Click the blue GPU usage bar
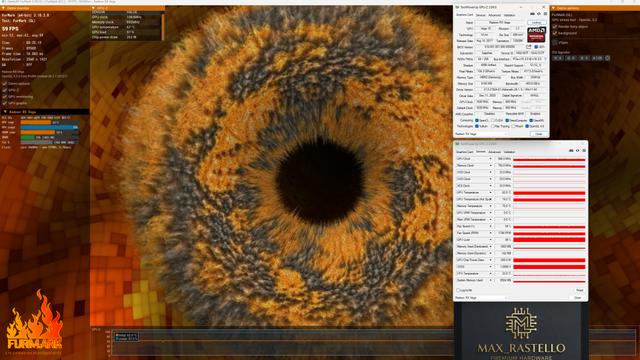The image size is (640, 360). point(49,127)
